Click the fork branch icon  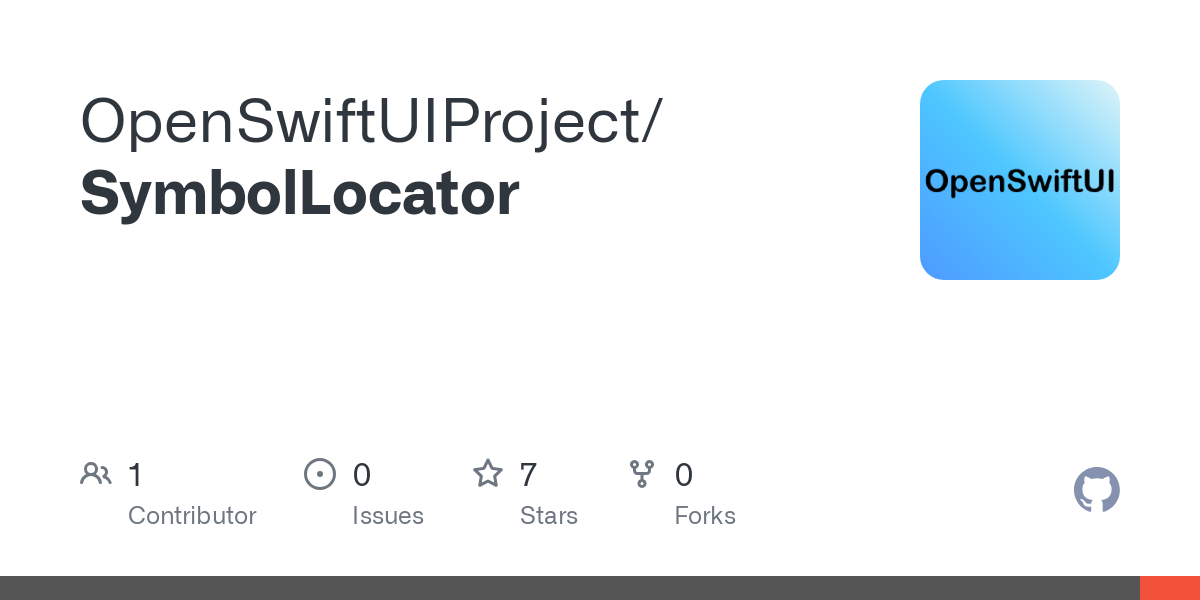coord(642,474)
